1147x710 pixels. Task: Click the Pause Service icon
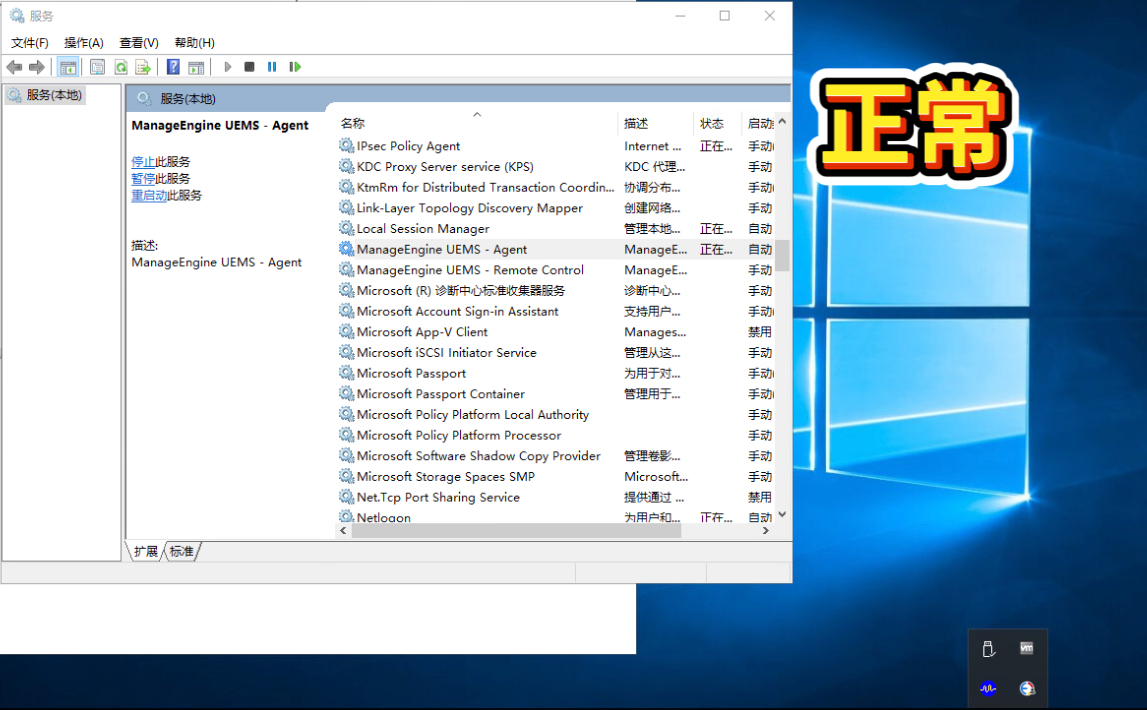pos(272,67)
